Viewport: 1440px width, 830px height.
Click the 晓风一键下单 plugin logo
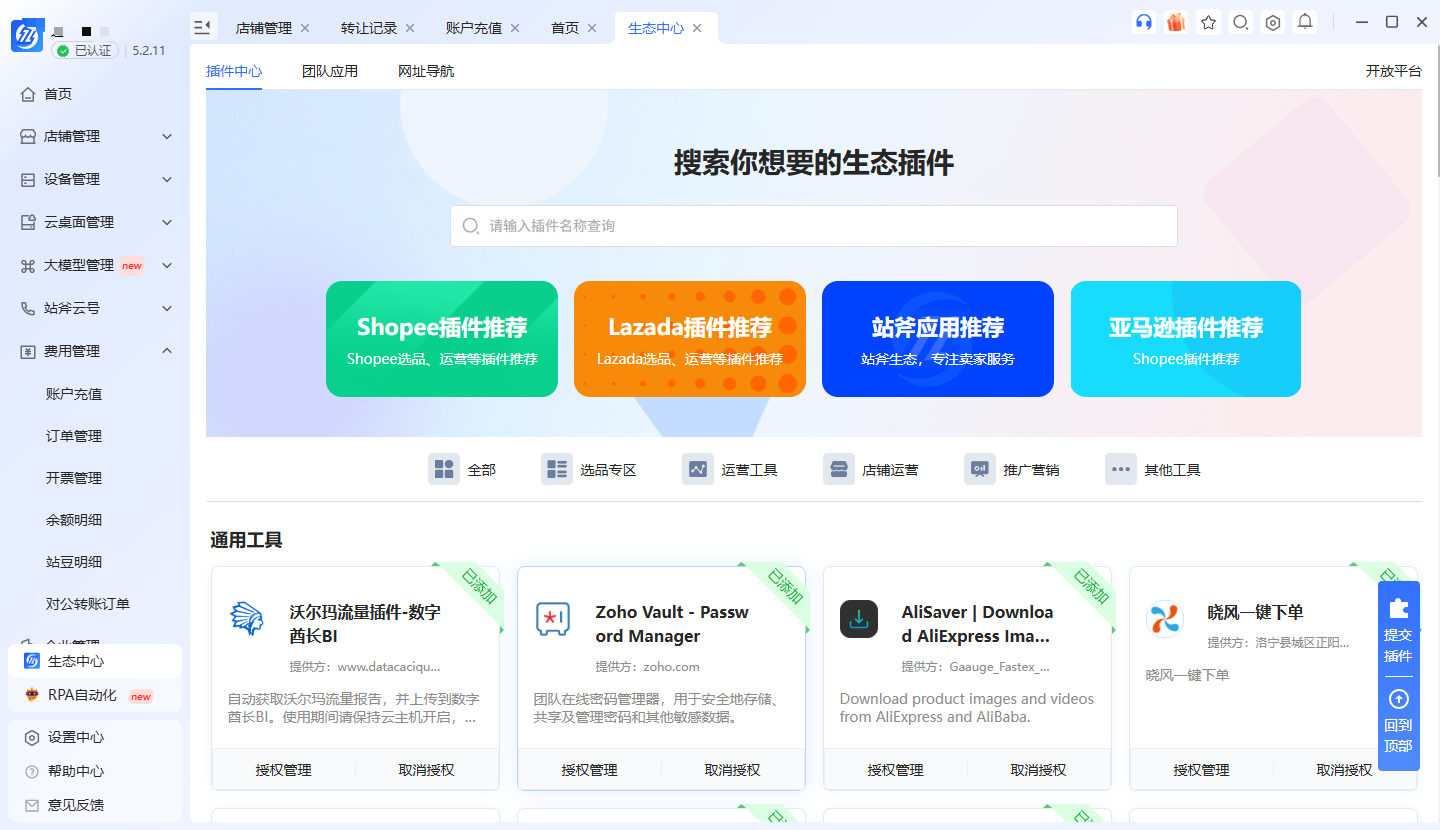pos(1165,619)
